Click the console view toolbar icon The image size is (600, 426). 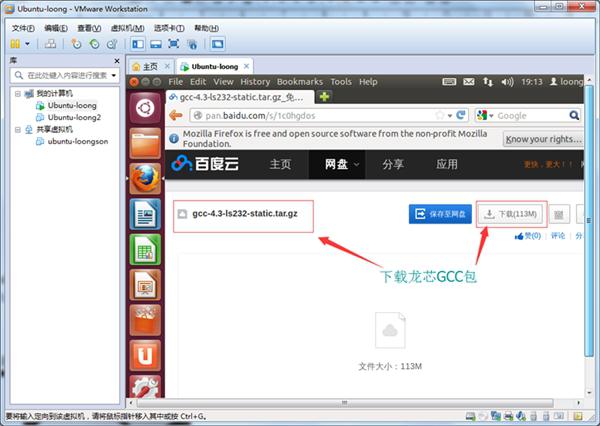(x=217, y=44)
